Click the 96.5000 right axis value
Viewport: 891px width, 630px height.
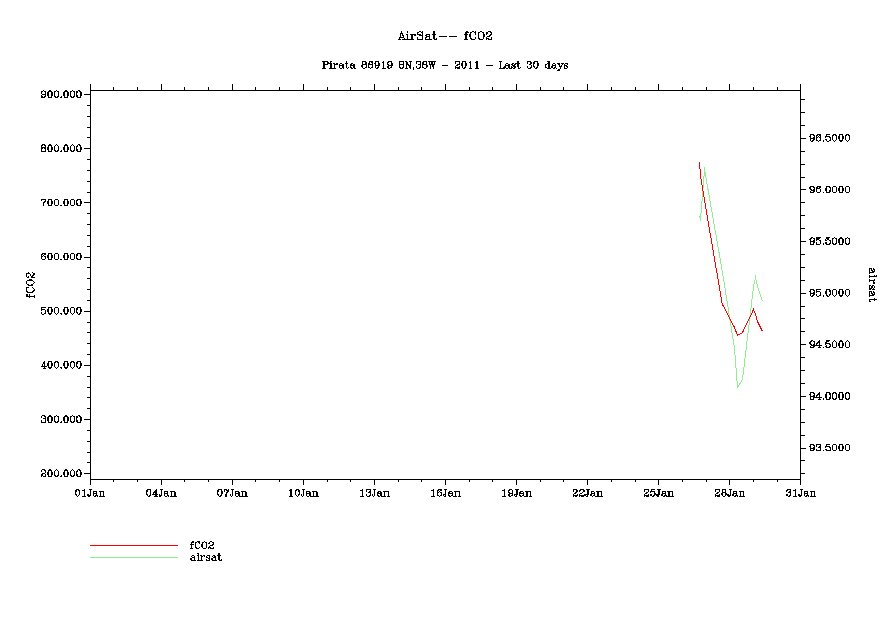(x=829, y=138)
